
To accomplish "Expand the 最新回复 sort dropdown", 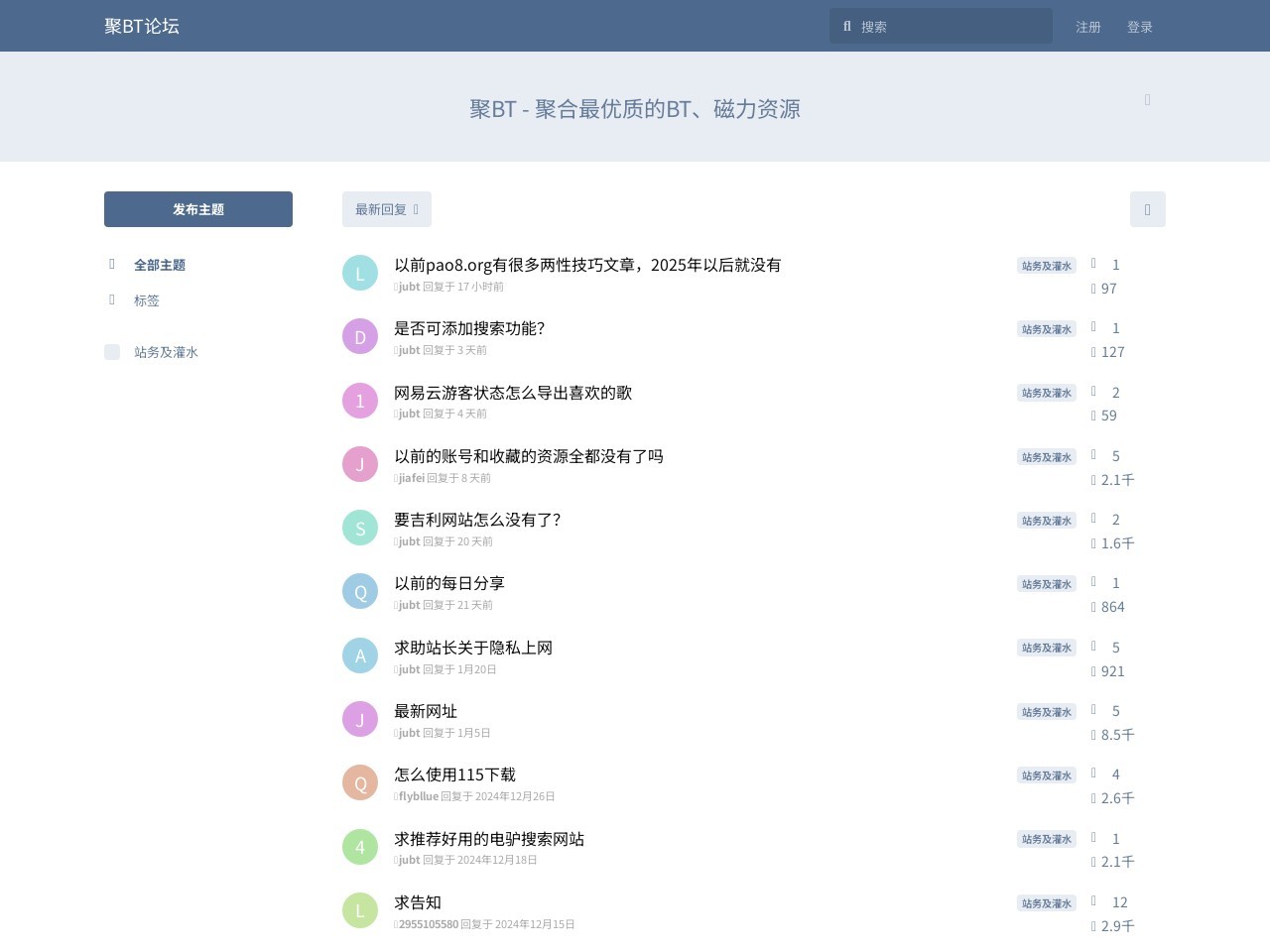I will (x=387, y=209).
